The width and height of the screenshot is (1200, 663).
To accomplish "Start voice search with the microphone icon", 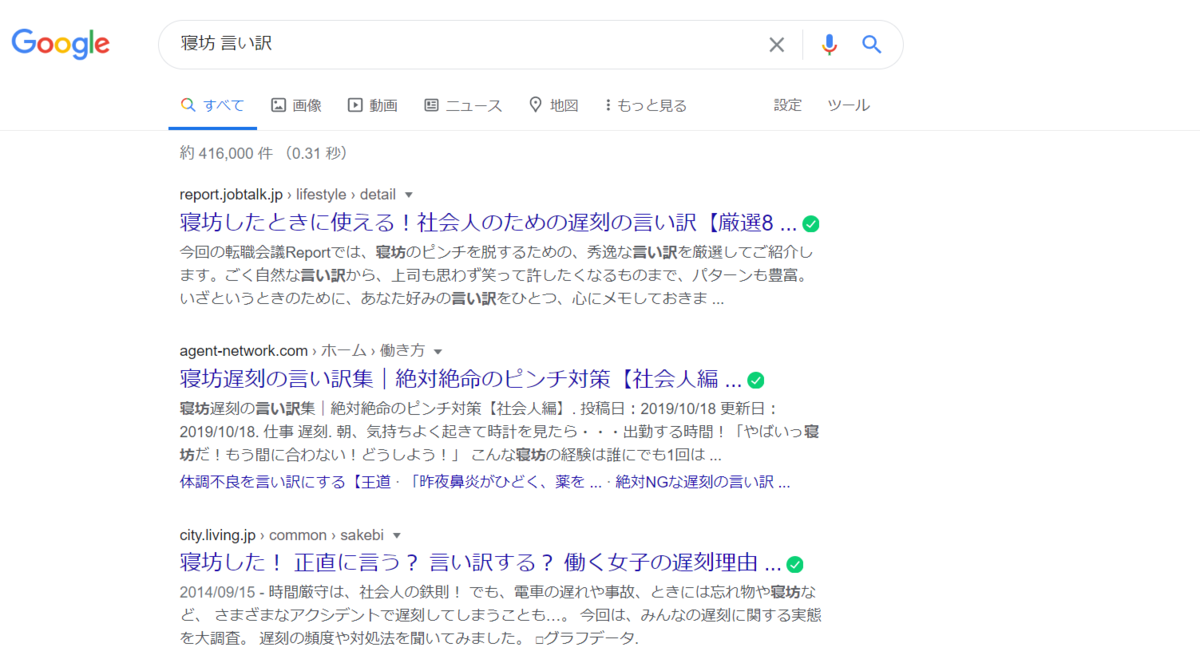I will click(829, 44).
